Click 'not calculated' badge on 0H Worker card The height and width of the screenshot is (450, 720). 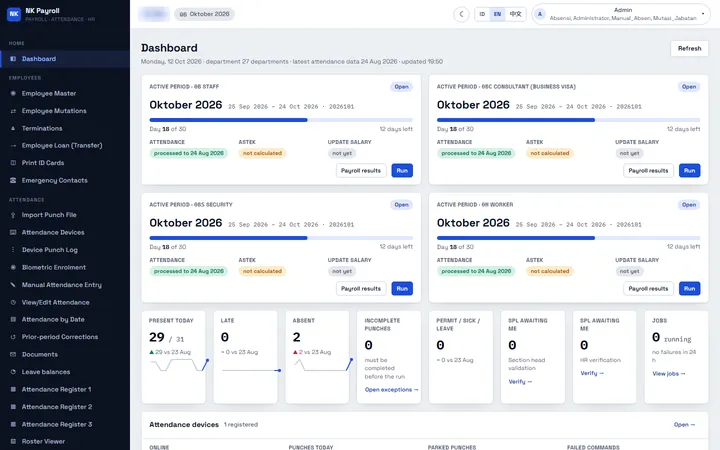(x=550, y=271)
